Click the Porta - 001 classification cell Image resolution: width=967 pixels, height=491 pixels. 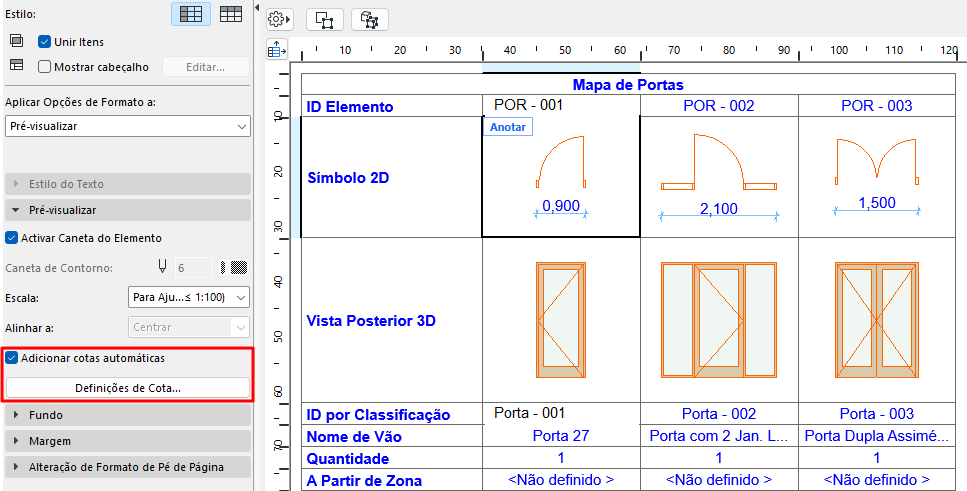tap(561, 414)
